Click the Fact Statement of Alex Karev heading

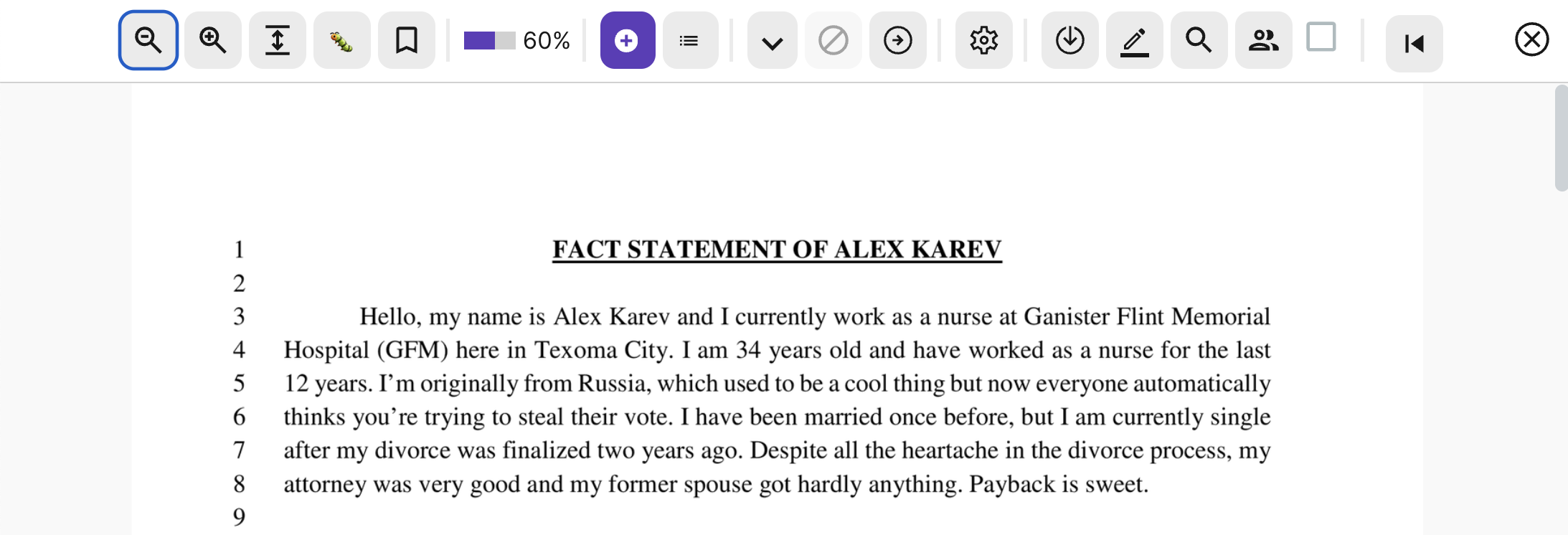tap(777, 250)
